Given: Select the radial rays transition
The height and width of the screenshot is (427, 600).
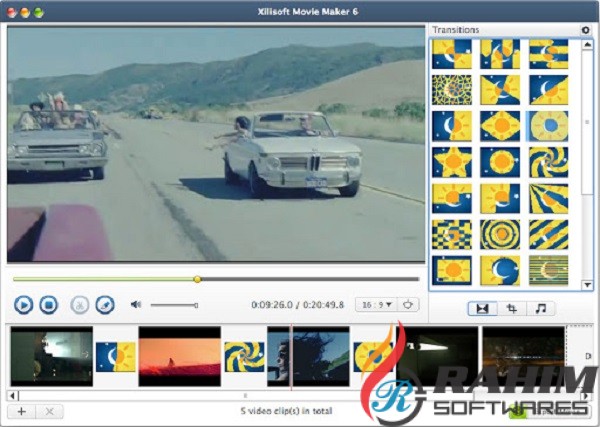Looking at the screenshot, I should pyautogui.click(x=548, y=199).
